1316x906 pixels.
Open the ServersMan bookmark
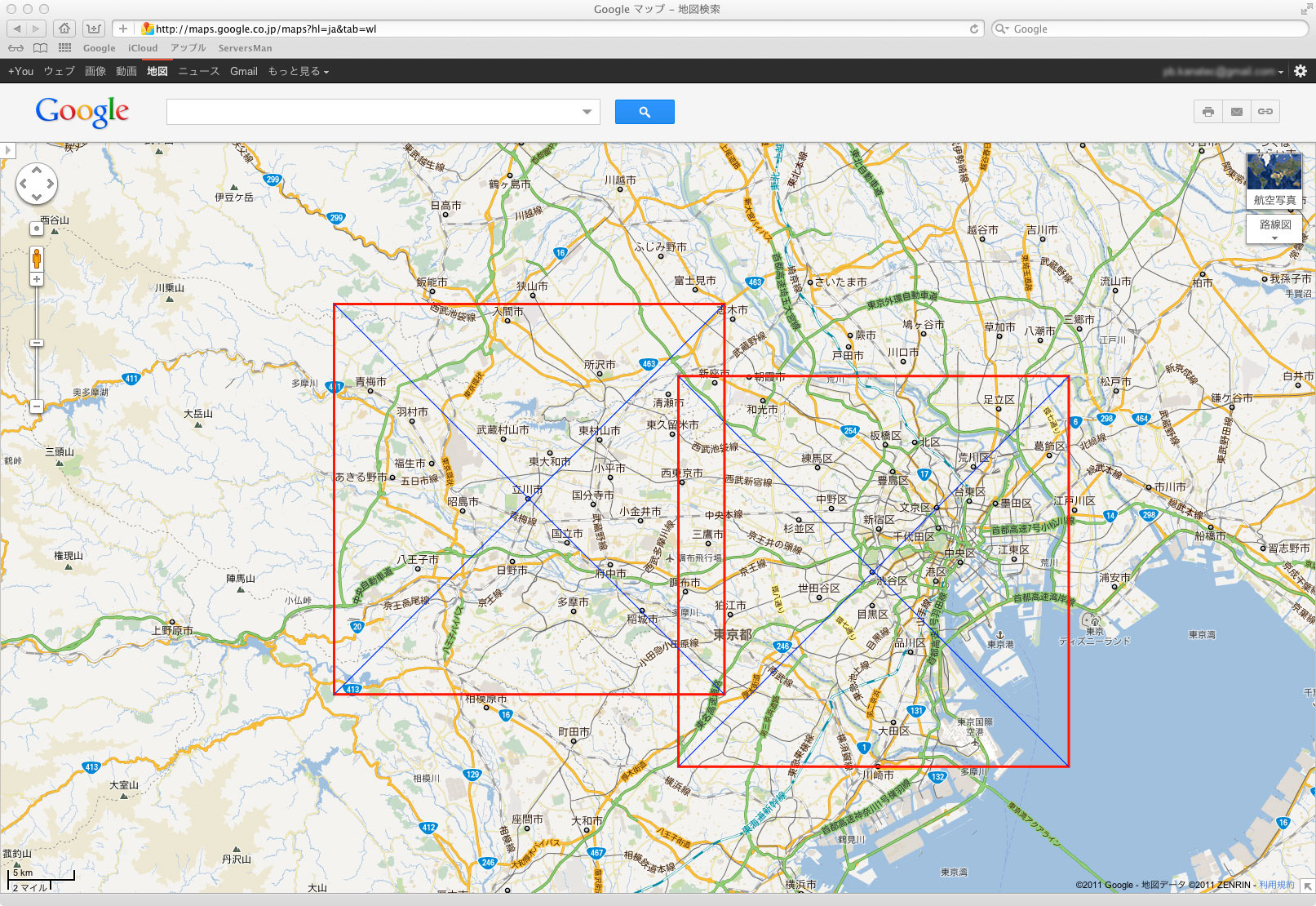pyautogui.click(x=245, y=48)
